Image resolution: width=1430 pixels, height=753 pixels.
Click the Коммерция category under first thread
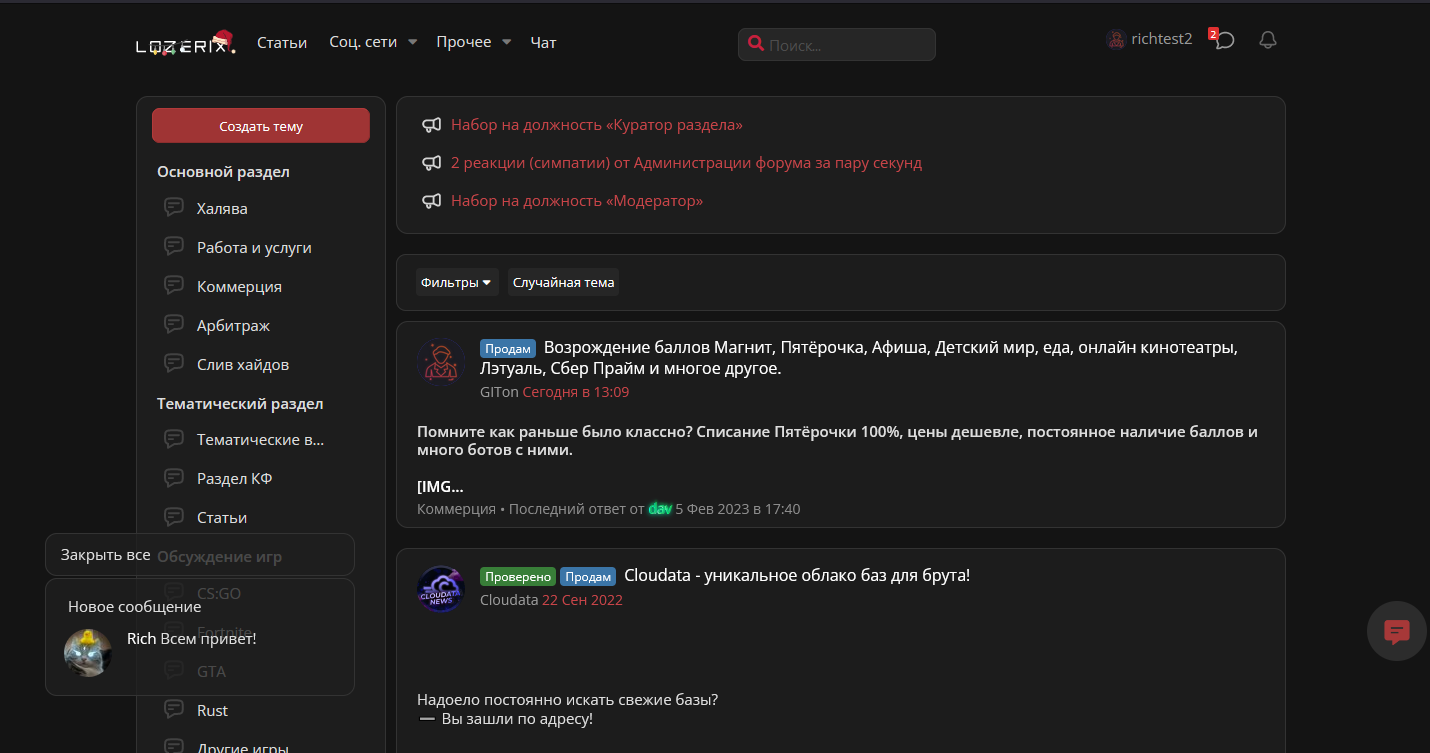[456, 508]
